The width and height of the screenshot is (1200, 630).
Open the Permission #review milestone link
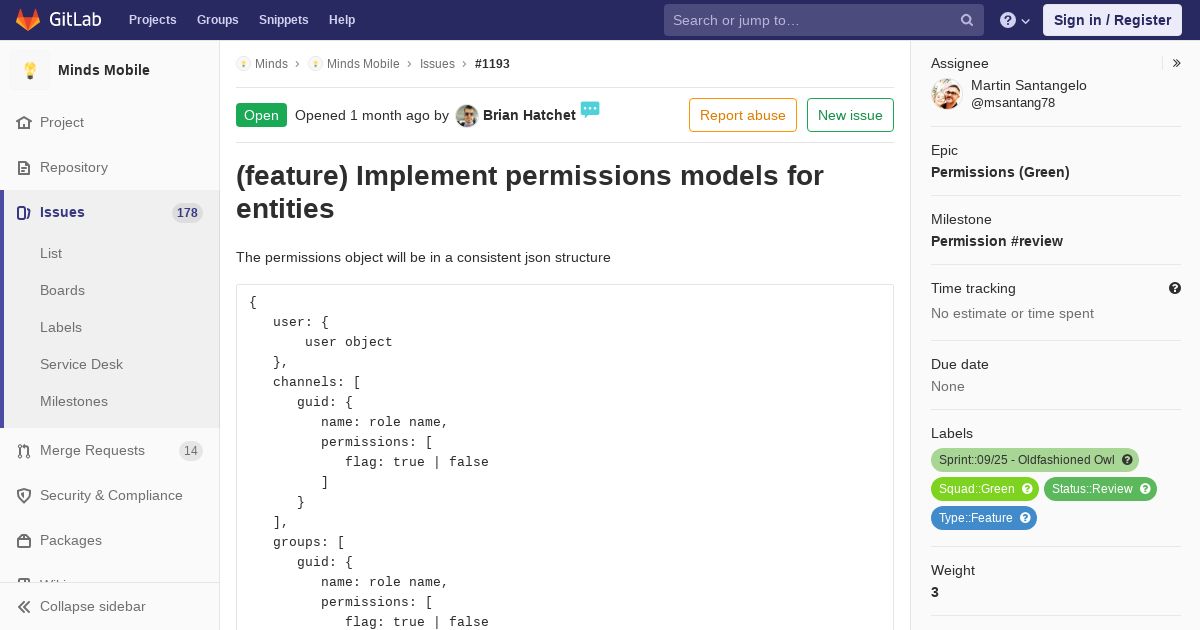click(997, 241)
